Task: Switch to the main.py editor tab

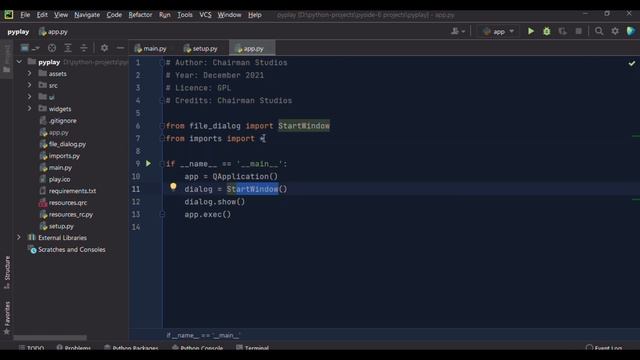Action: (x=151, y=48)
